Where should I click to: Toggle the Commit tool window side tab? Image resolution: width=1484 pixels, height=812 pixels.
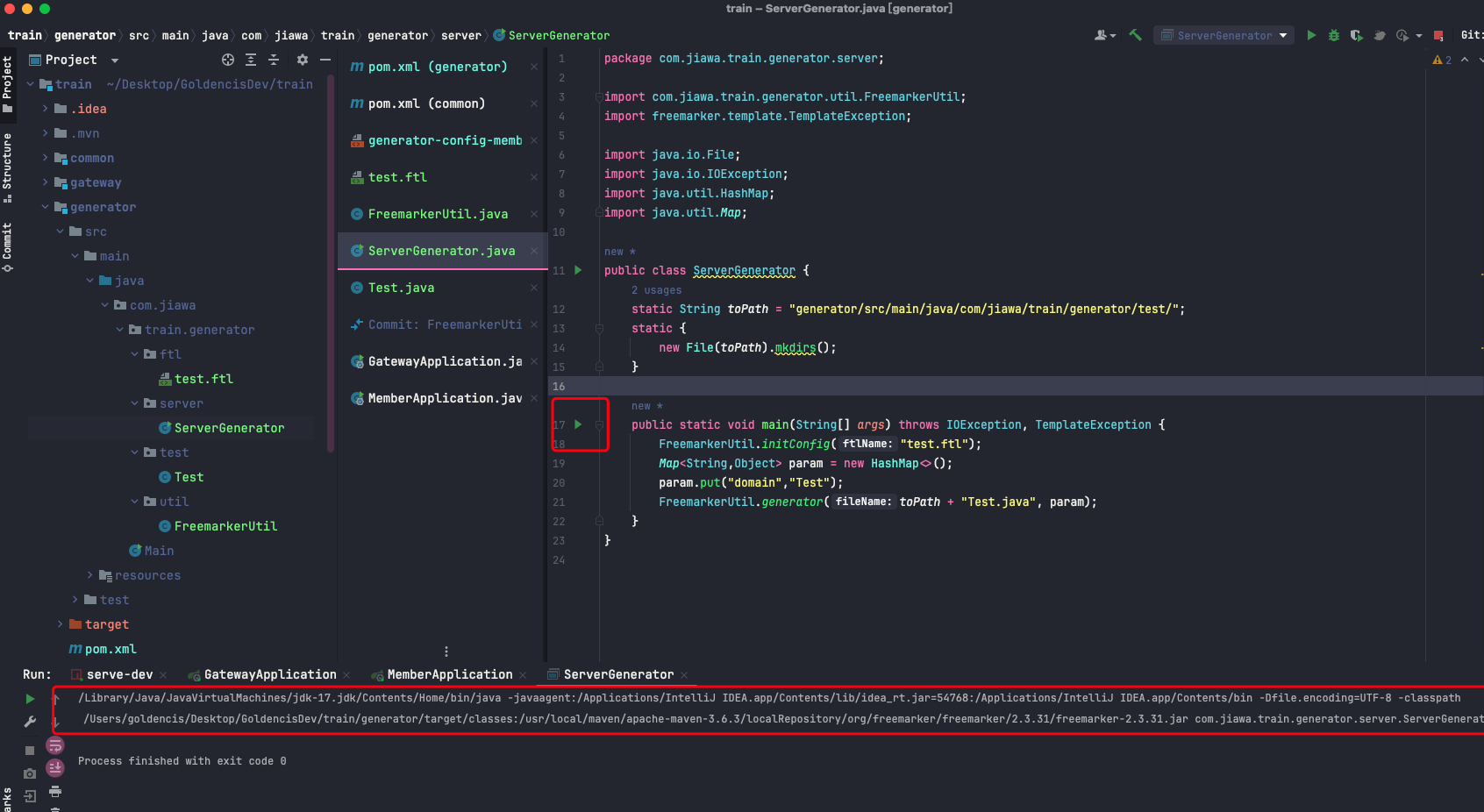[8, 247]
